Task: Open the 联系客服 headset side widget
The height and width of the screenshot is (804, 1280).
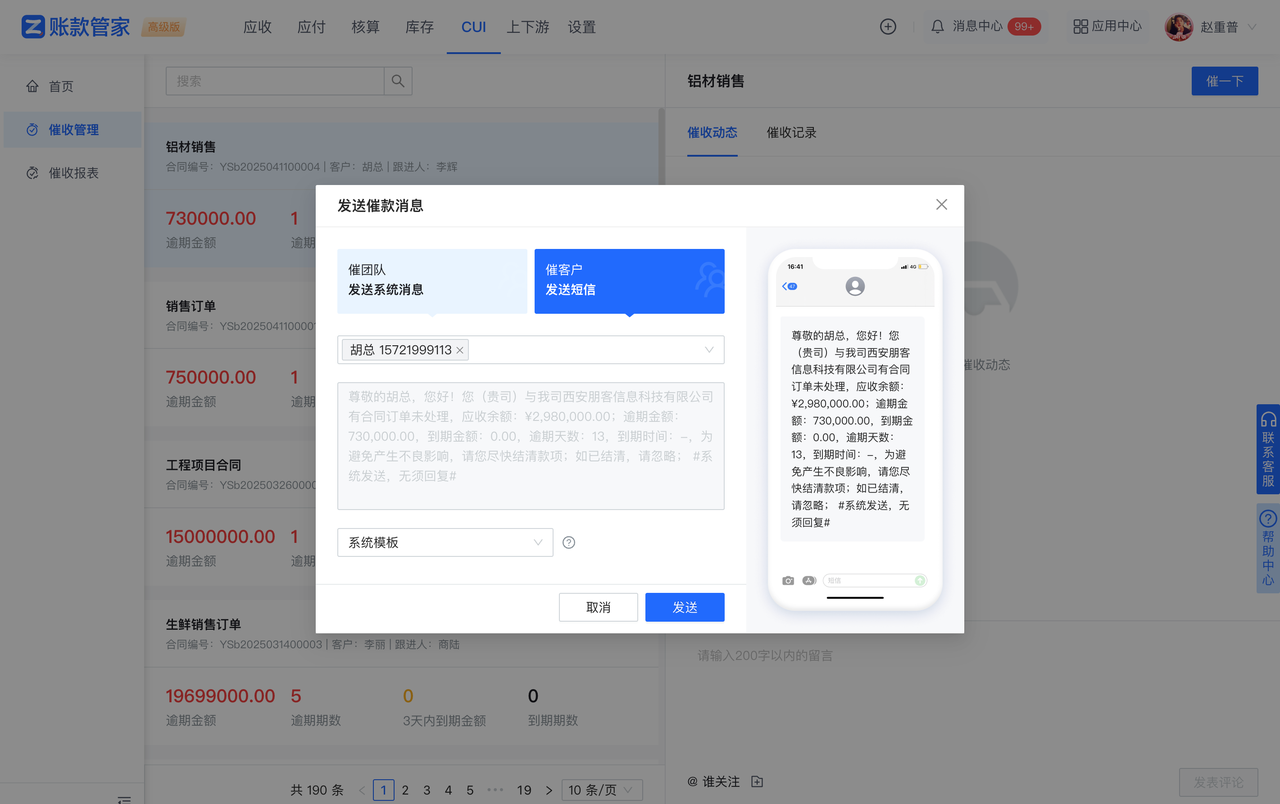Action: tap(1268, 449)
